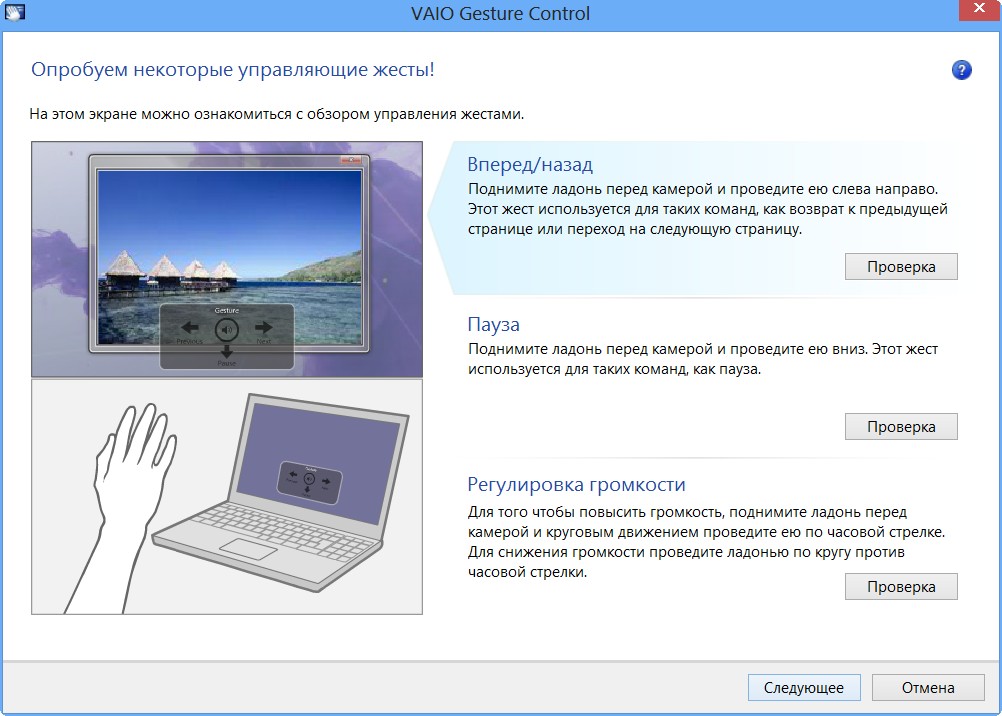This screenshot has width=1002, height=716.
Task: Cancel the wizard with Отмена
Action: pyautogui.click(x=927, y=687)
